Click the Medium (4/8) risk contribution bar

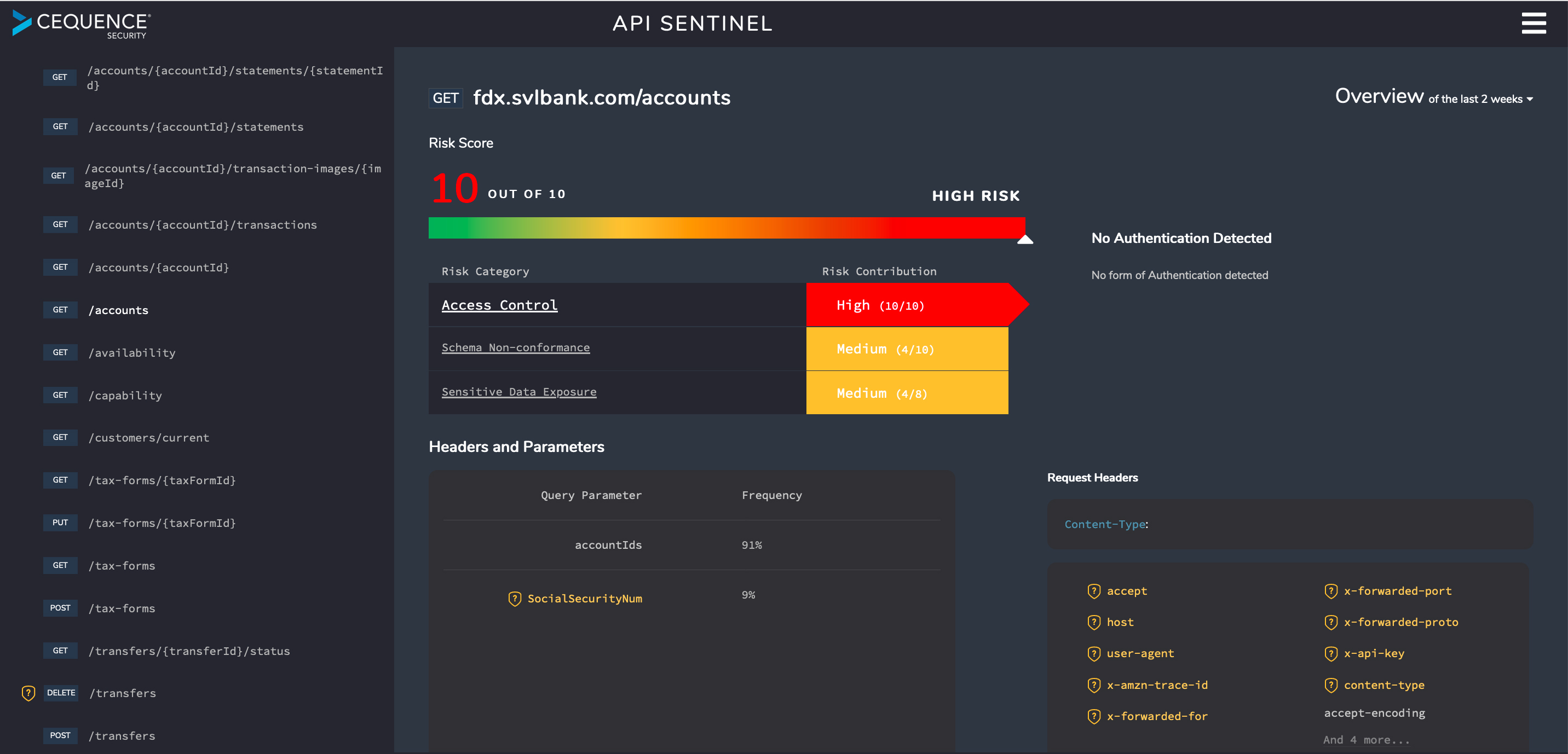907,393
